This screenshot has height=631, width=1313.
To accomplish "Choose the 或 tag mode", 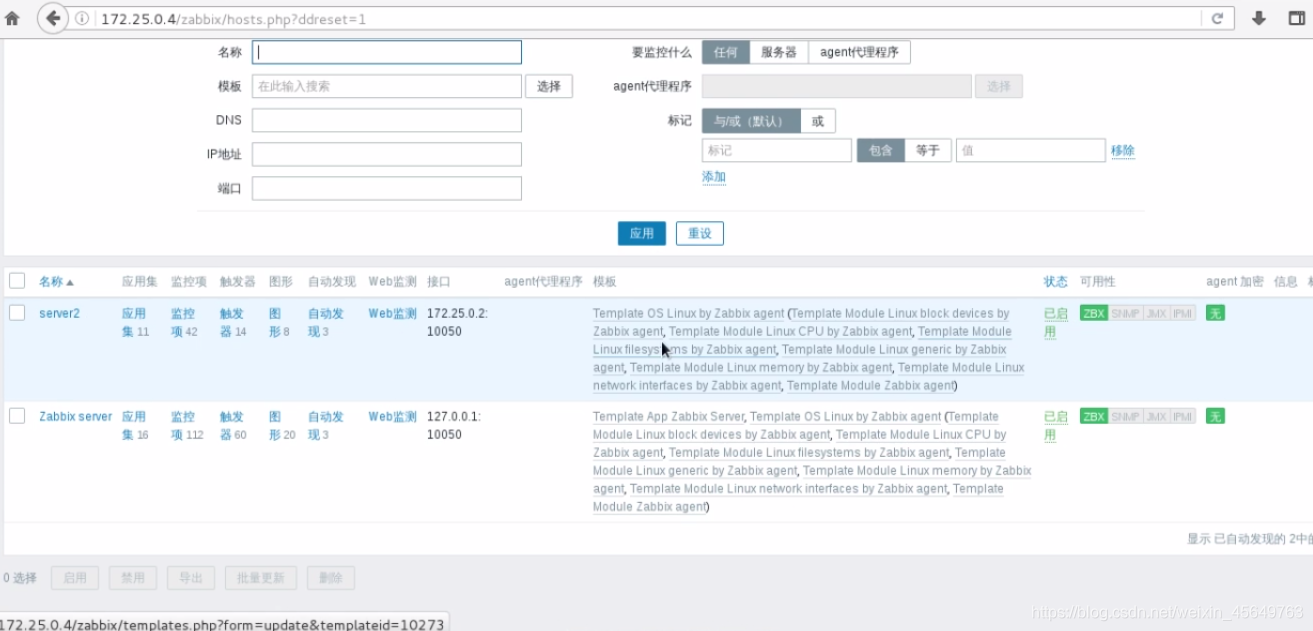I will pos(818,121).
